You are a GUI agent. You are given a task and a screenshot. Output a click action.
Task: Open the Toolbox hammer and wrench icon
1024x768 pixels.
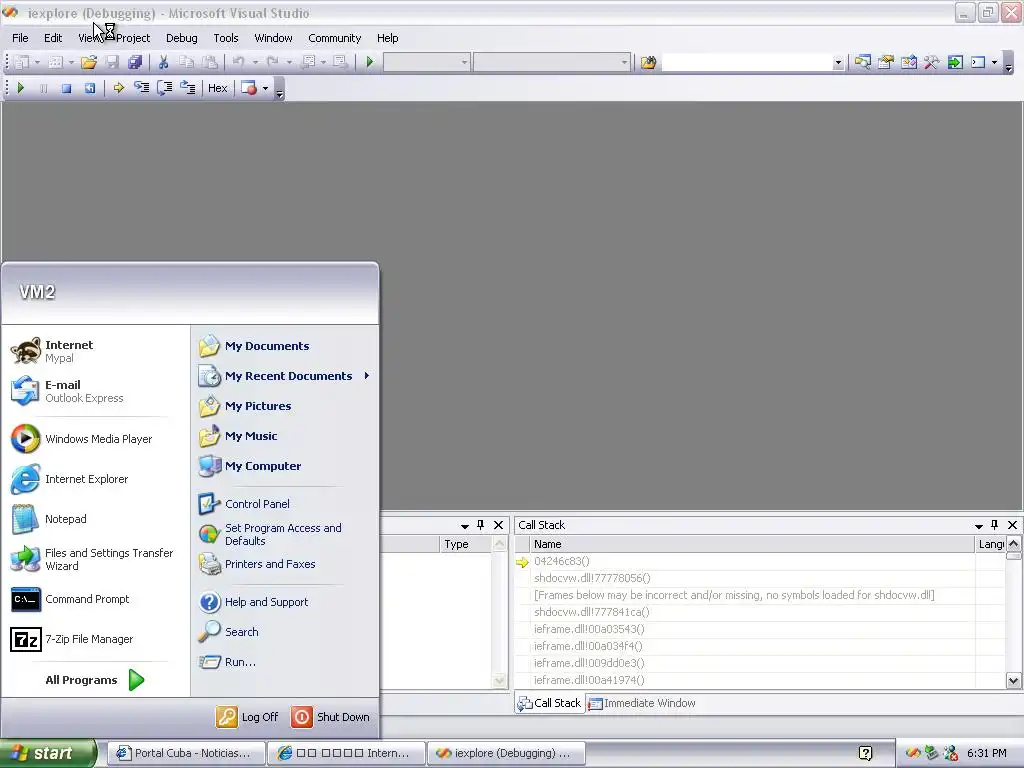click(932, 62)
